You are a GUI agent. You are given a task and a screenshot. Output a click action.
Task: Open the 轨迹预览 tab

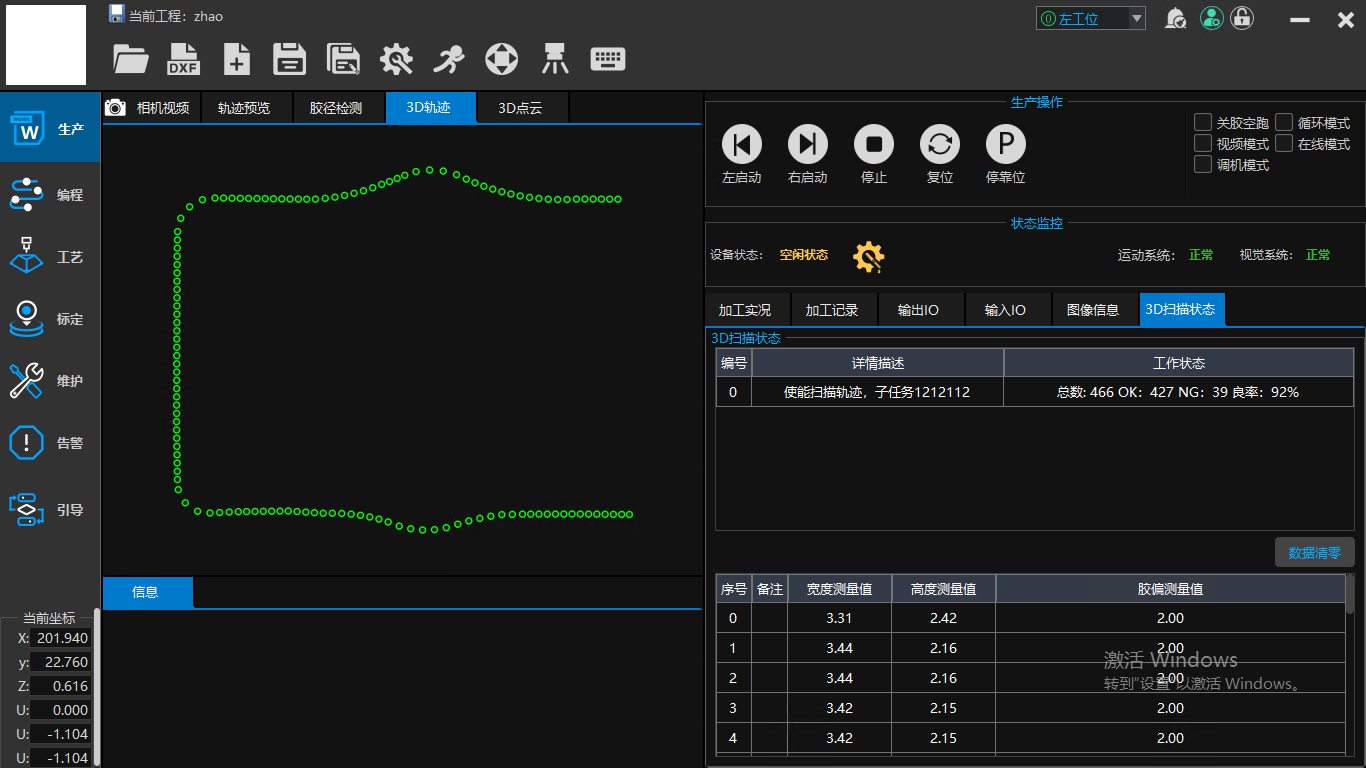click(x=244, y=108)
